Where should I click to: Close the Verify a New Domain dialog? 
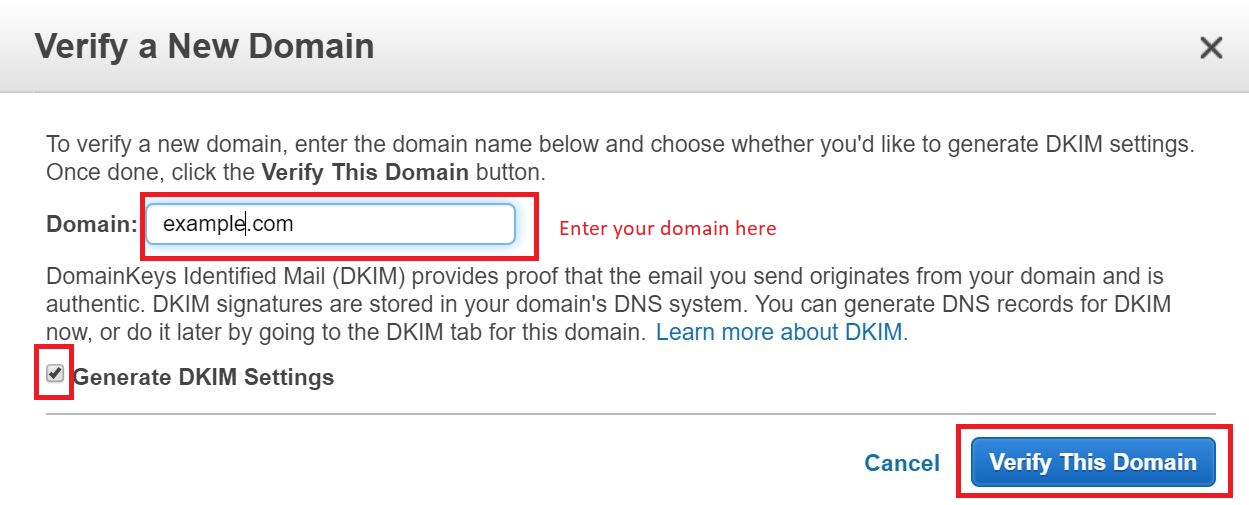[x=1211, y=48]
